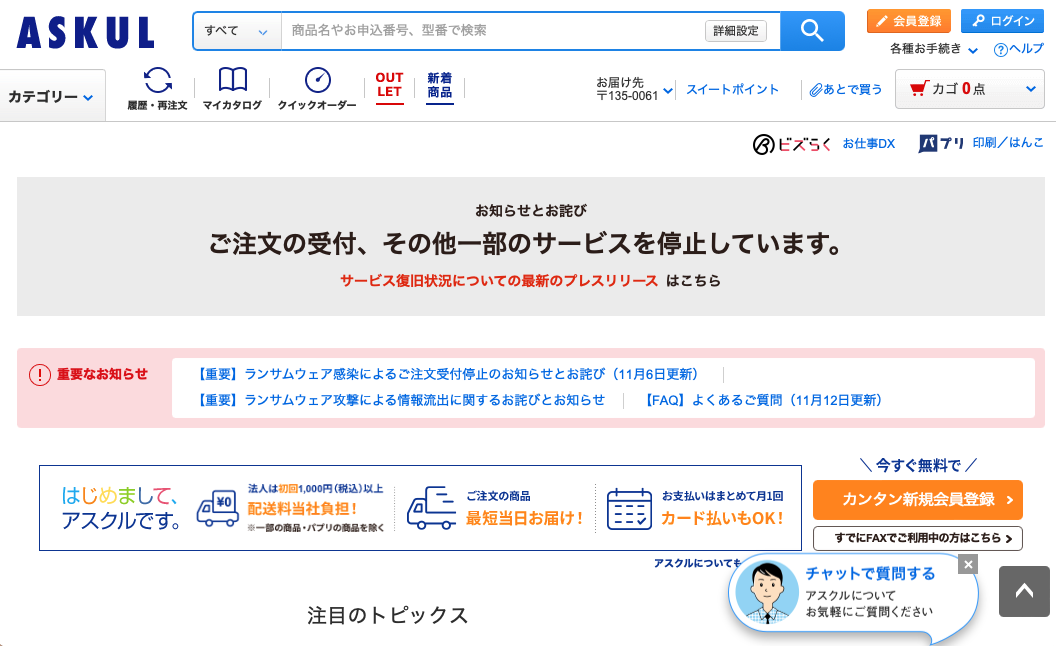Click the Login (ログイン) button
Viewport: 1056px width, 646px height.
tap(1002, 21)
